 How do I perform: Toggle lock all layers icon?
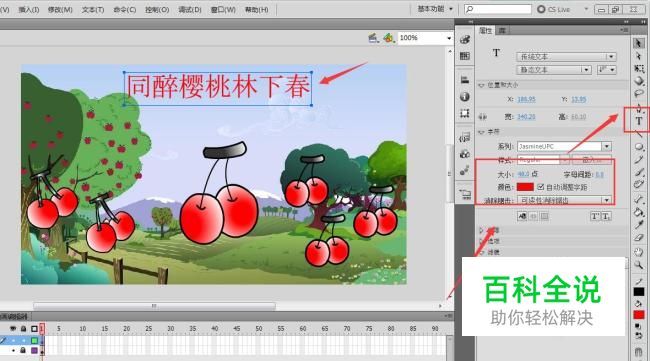(24, 329)
